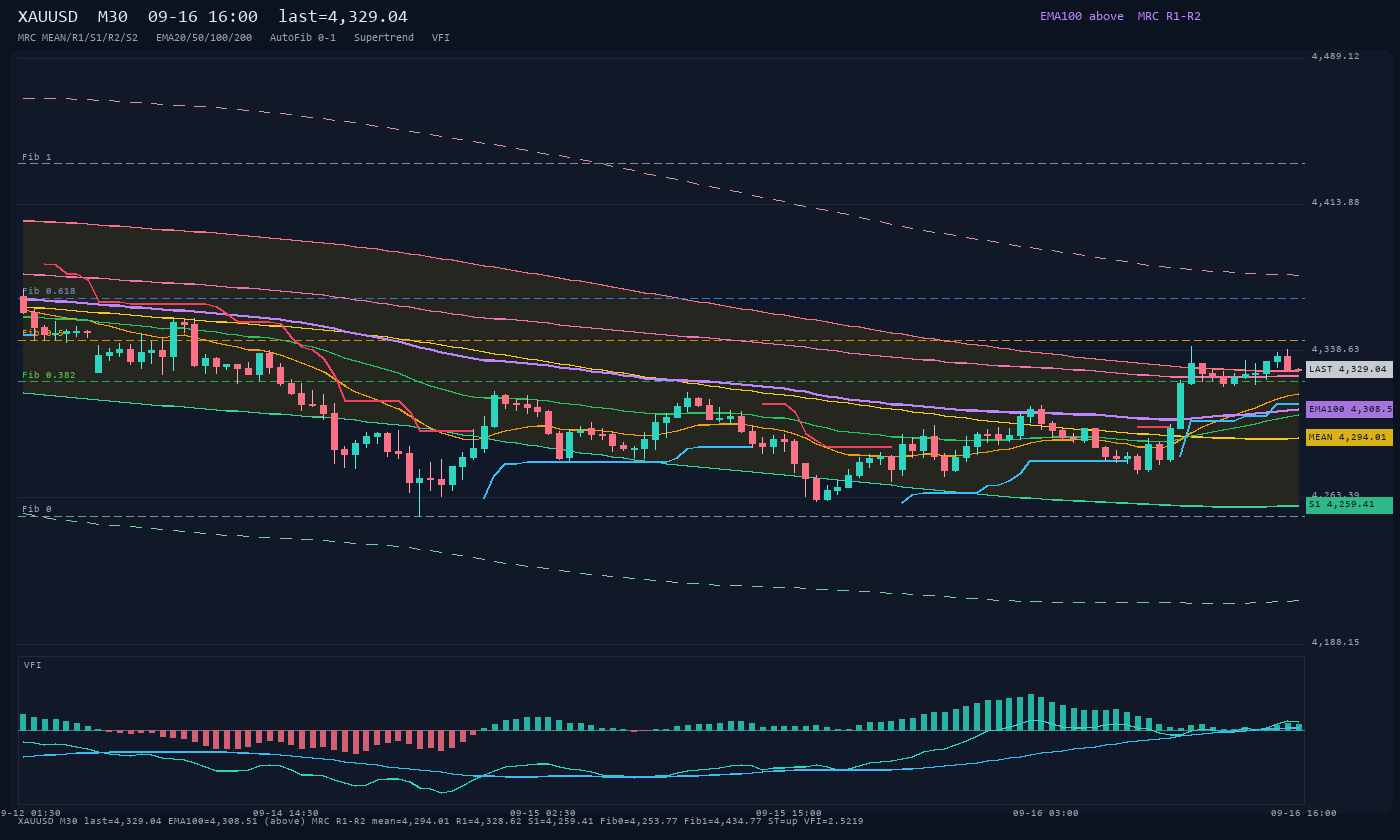1400x840 pixels.
Task: Click the 09-16 03:00 time axis label
Action: [x=1046, y=813]
